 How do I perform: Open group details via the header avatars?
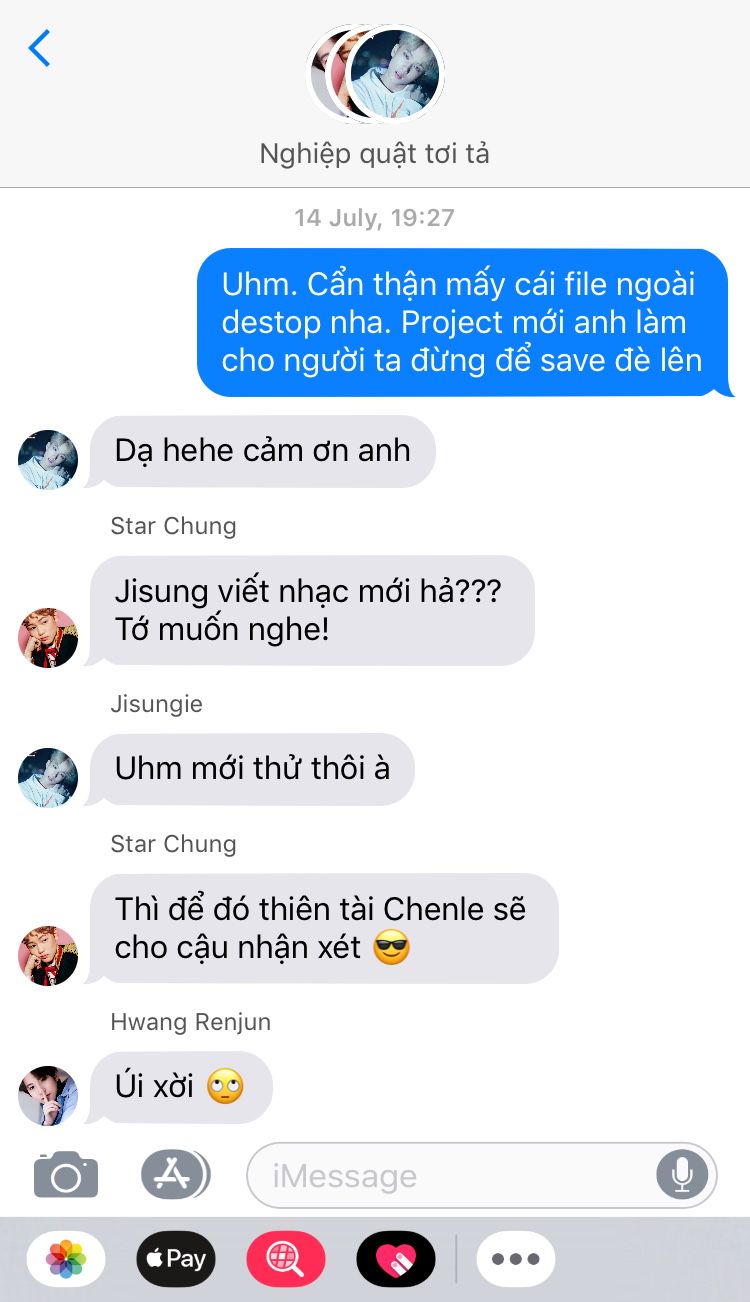pos(375,73)
